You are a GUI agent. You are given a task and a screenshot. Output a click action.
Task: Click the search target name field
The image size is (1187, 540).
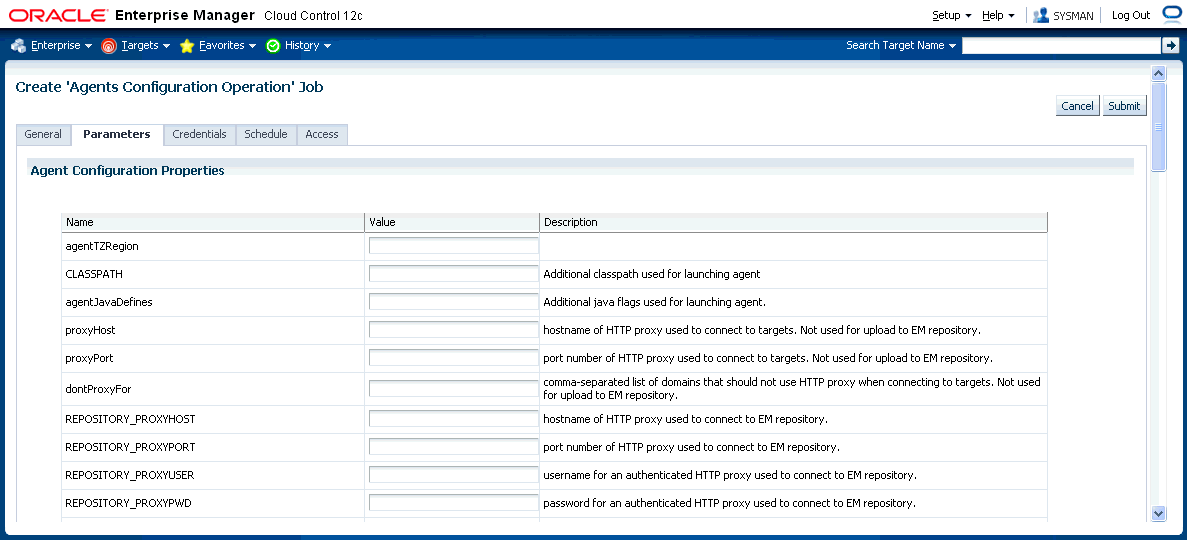point(1061,45)
